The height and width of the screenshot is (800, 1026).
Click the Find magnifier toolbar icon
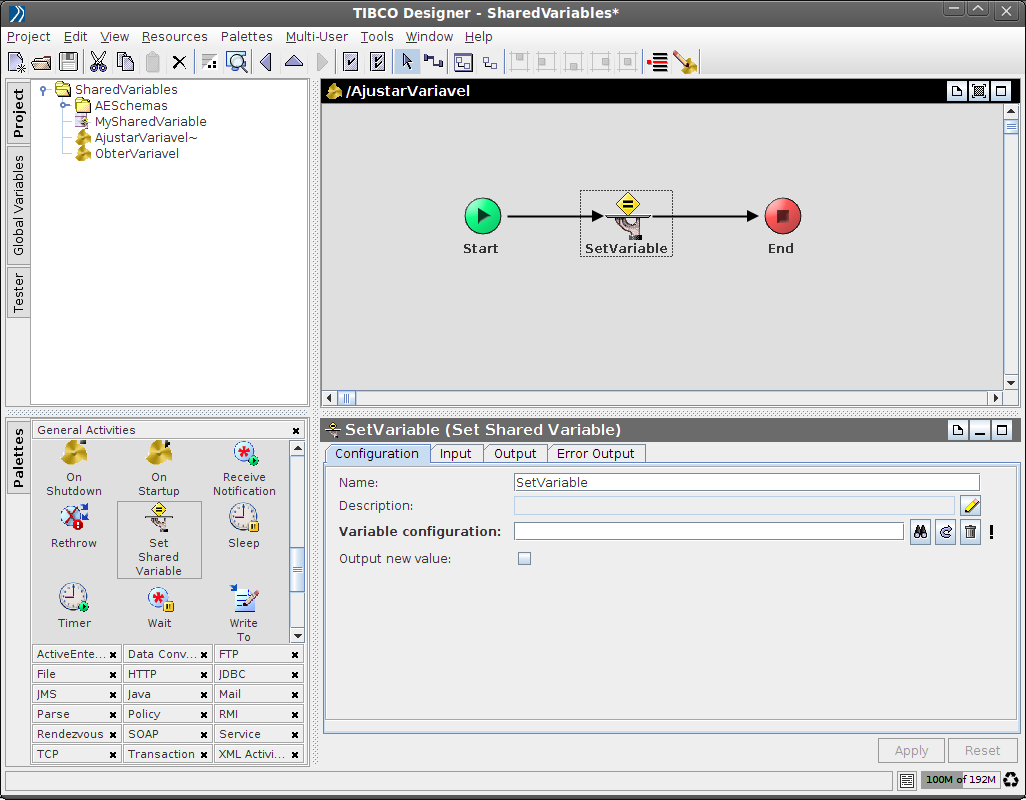pyautogui.click(x=237, y=62)
